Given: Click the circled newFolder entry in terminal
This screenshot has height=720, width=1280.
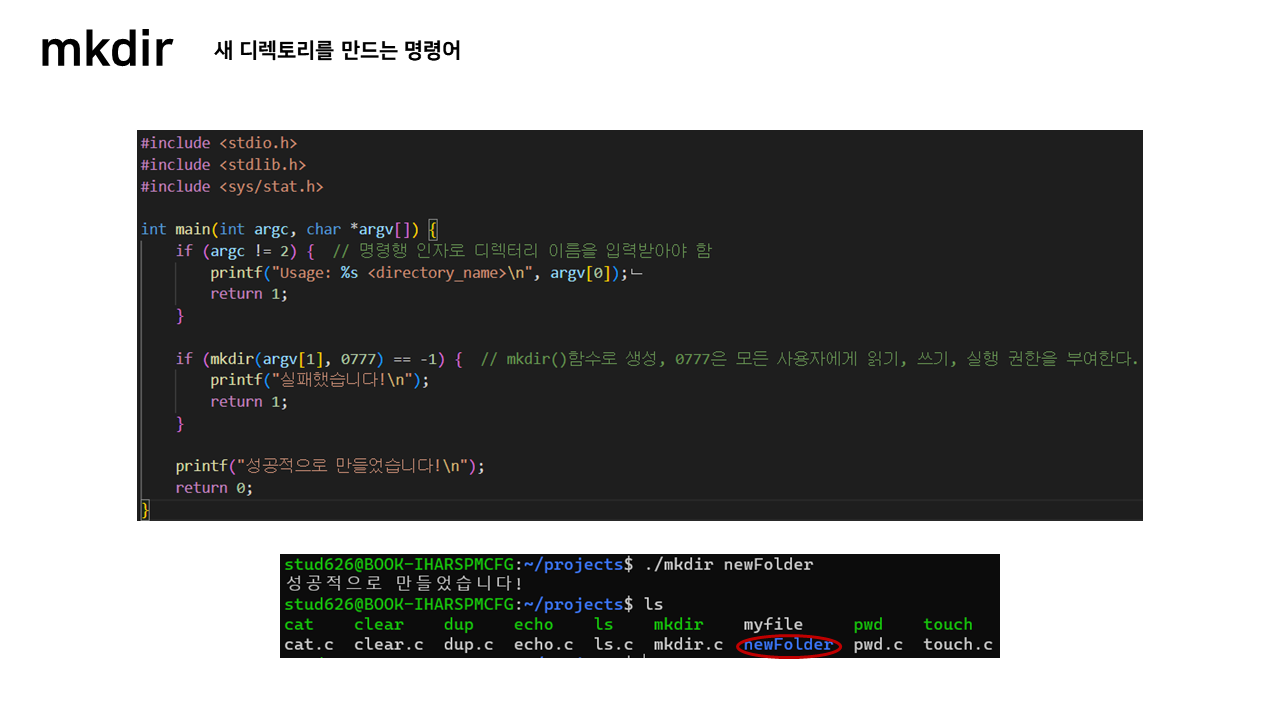Looking at the screenshot, I should 789,644.
